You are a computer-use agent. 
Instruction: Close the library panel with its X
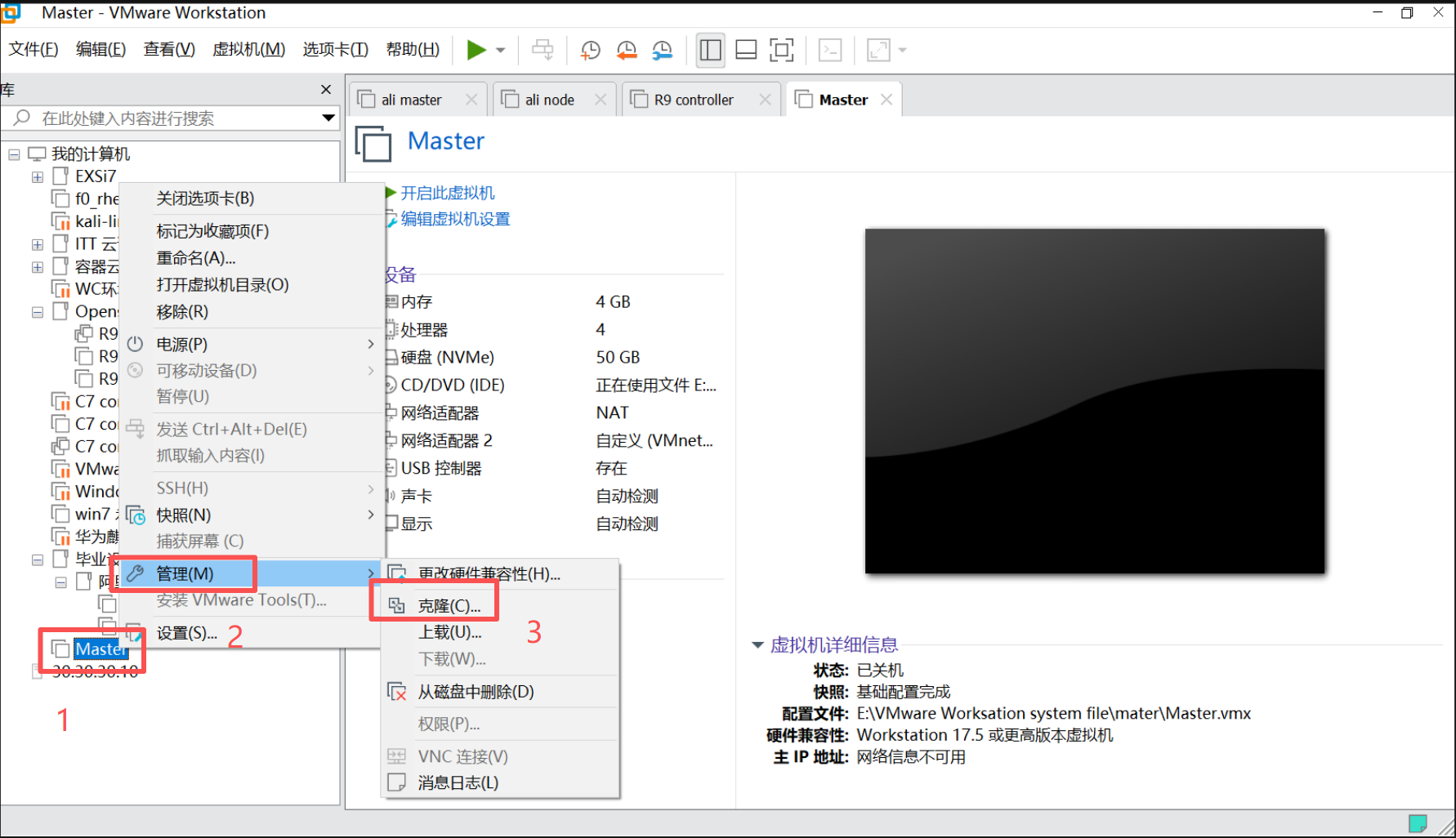[x=326, y=89]
